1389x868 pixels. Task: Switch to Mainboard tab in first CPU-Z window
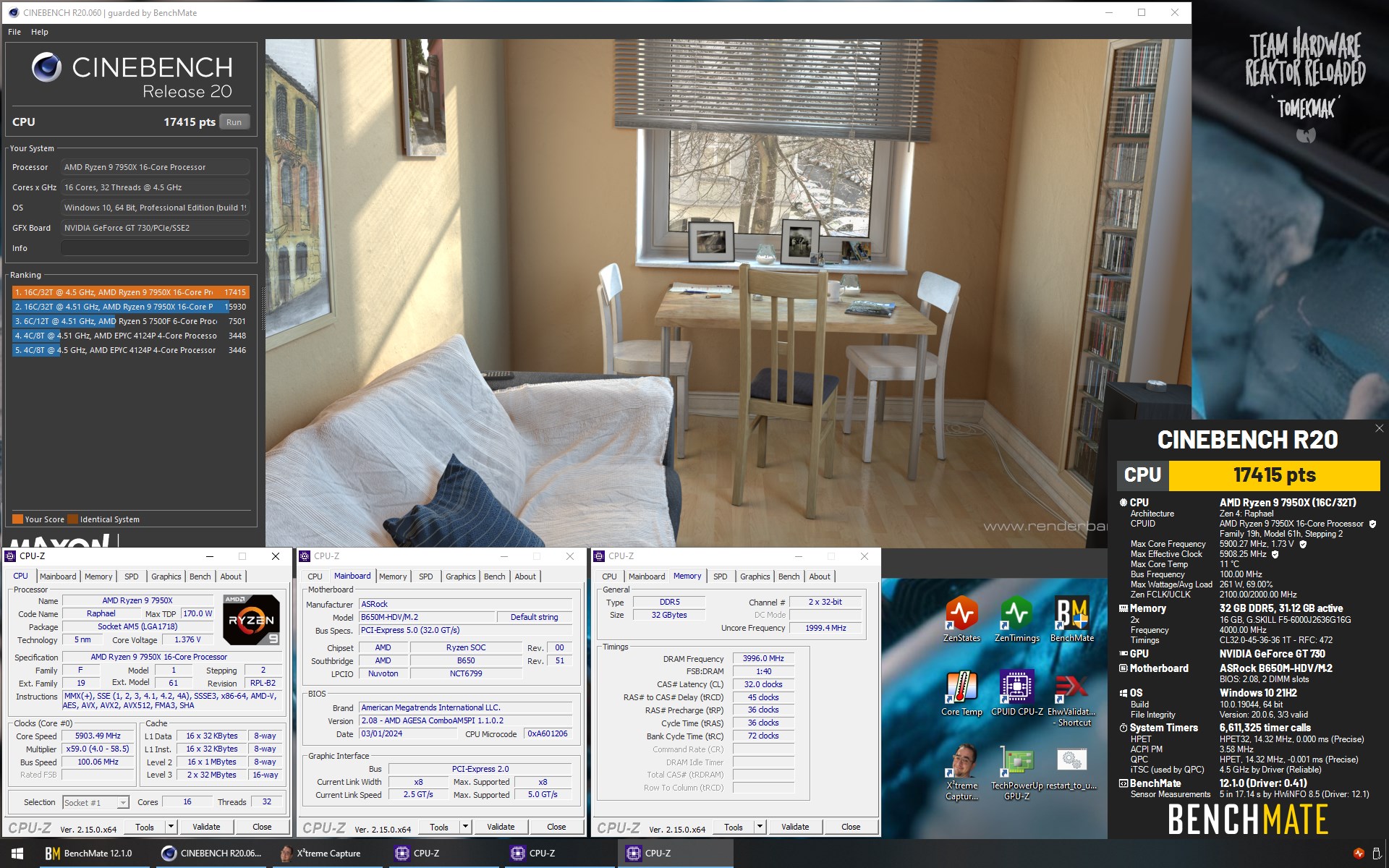point(58,576)
